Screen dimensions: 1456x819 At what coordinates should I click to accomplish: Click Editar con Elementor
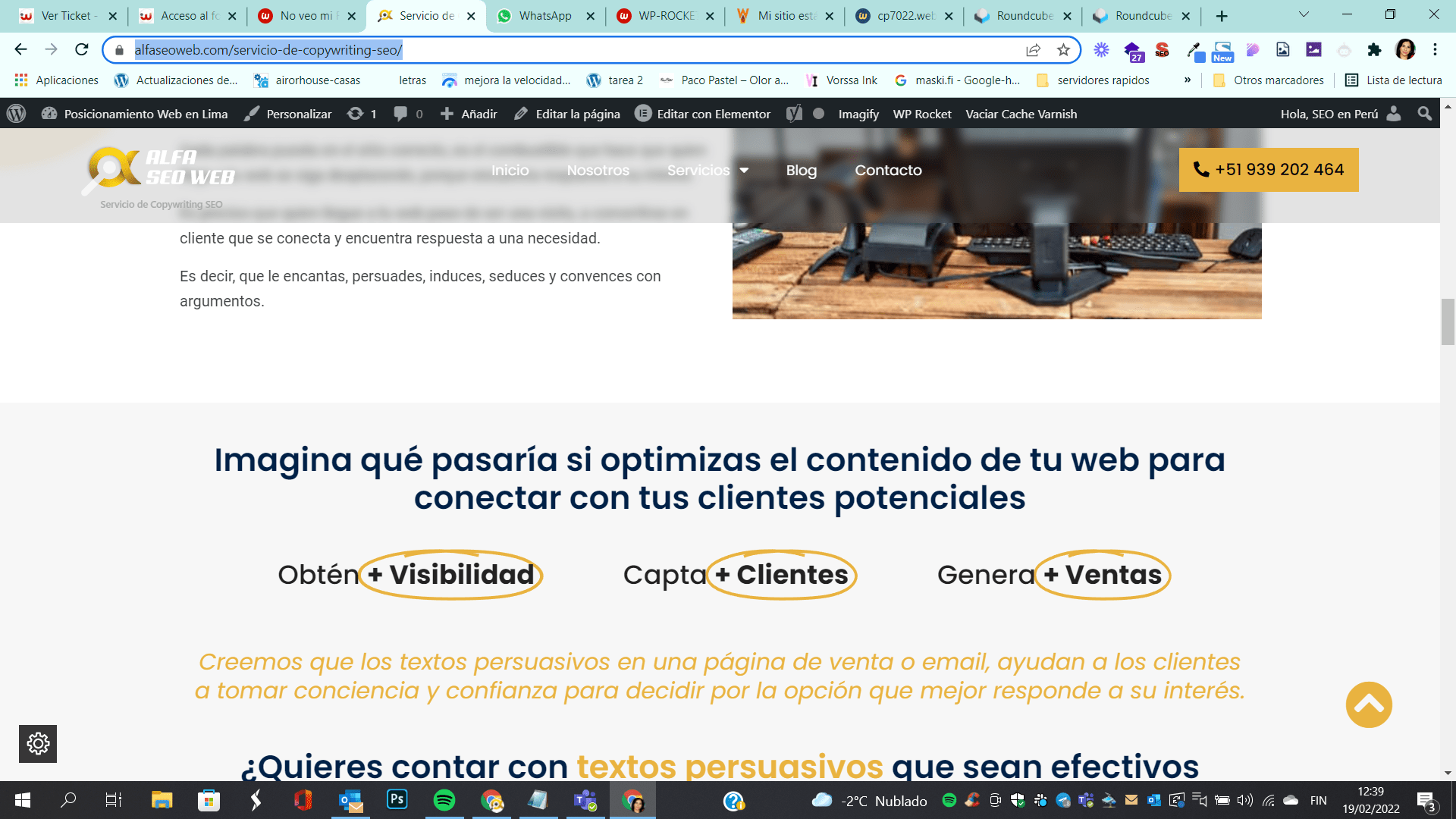(702, 114)
